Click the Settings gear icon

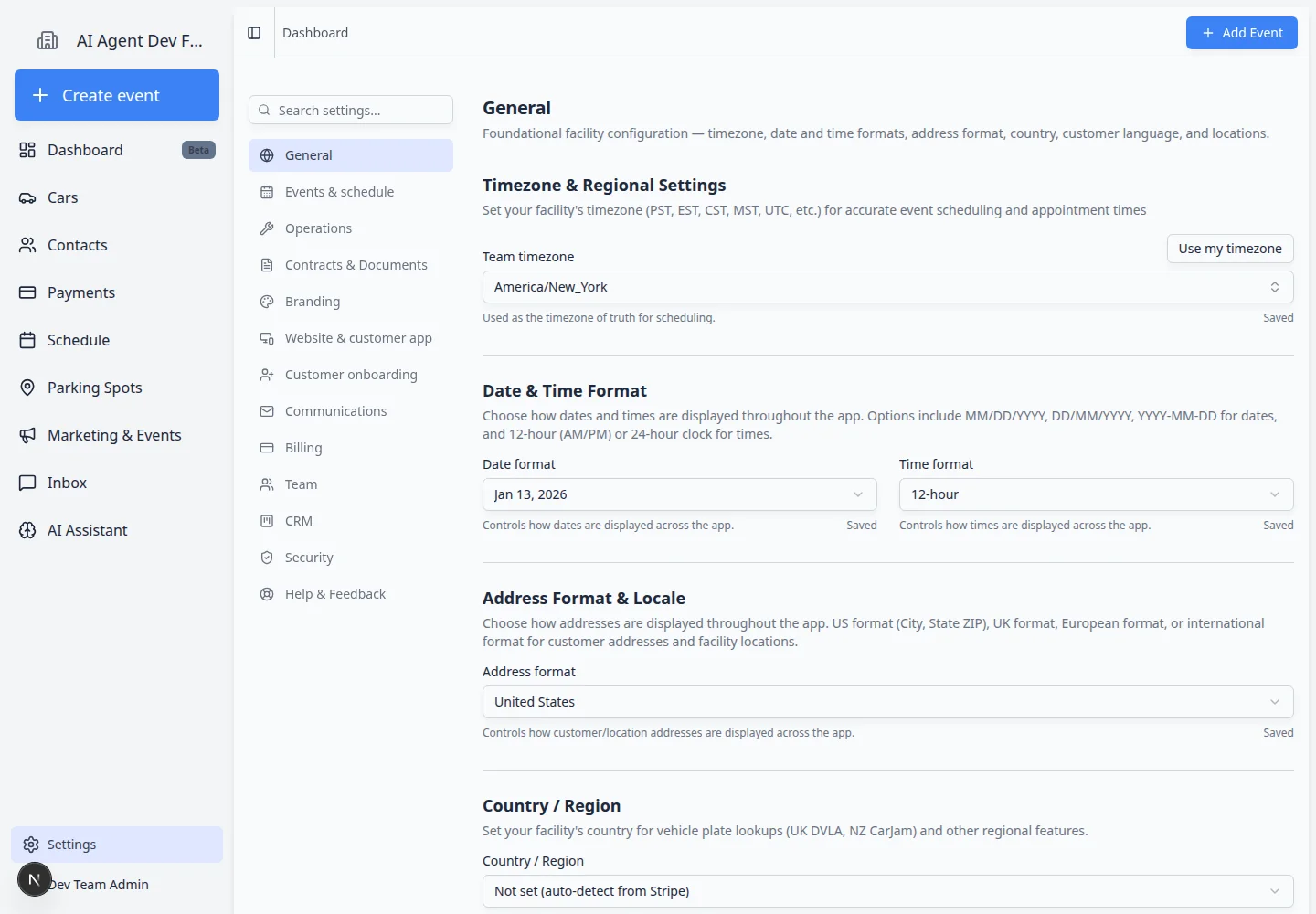pos(31,845)
